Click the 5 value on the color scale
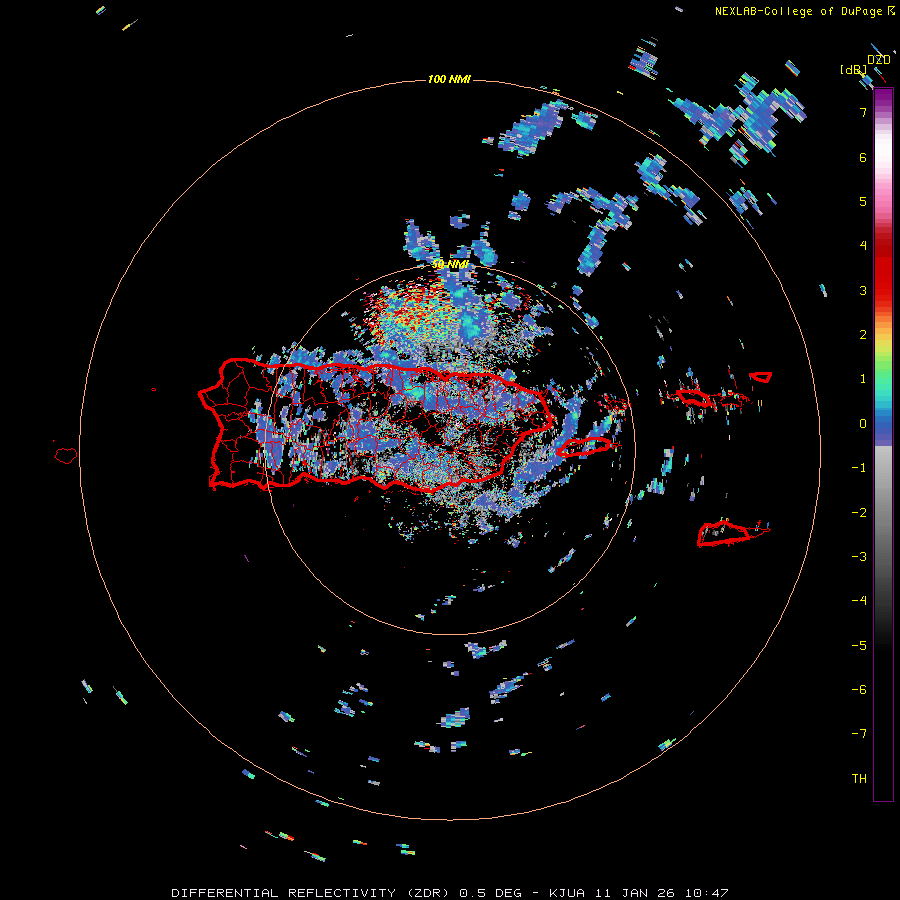Viewport: 900px width, 900px height. click(x=863, y=201)
